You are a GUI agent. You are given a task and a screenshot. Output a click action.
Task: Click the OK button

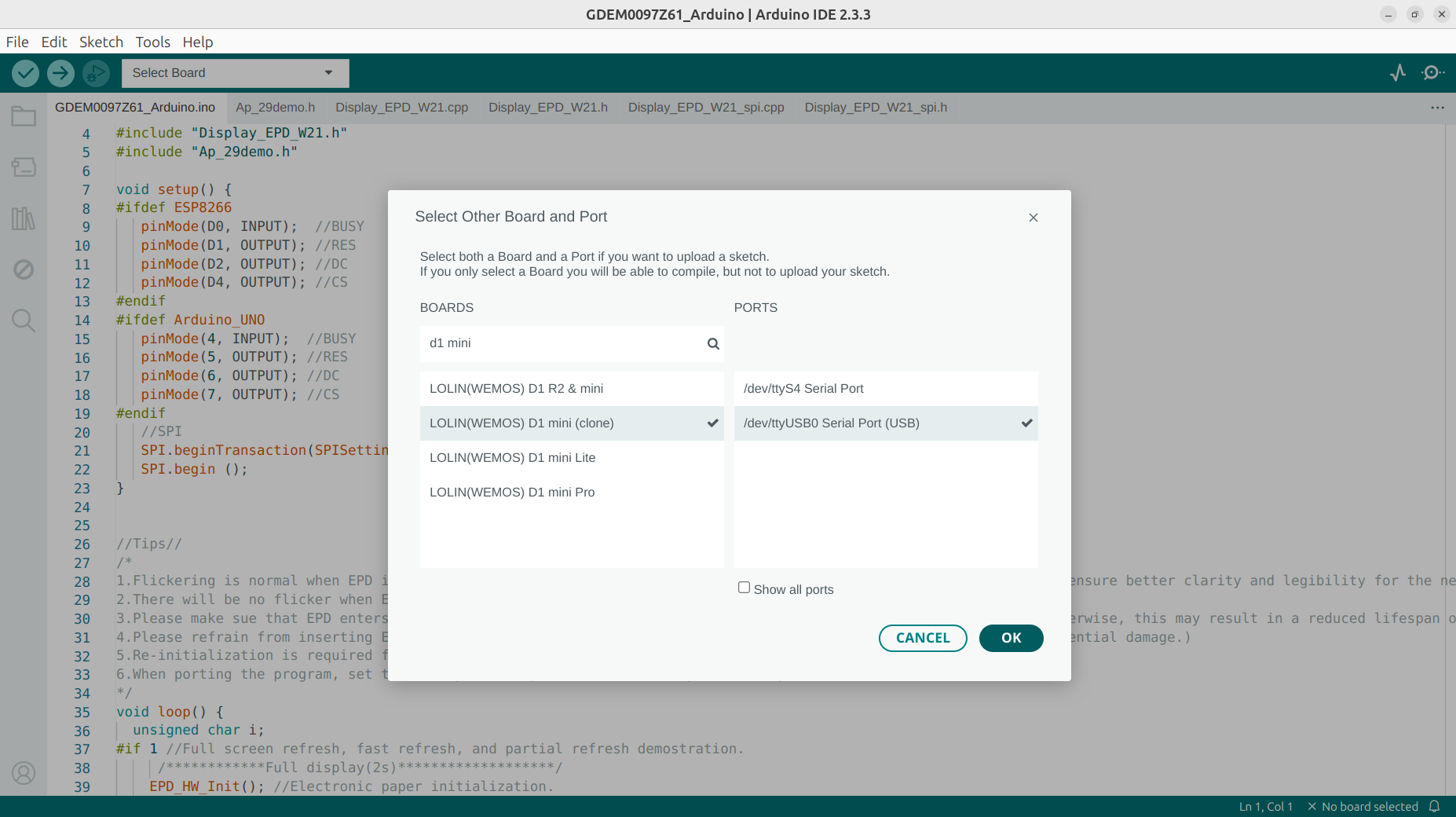[1012, 638]
